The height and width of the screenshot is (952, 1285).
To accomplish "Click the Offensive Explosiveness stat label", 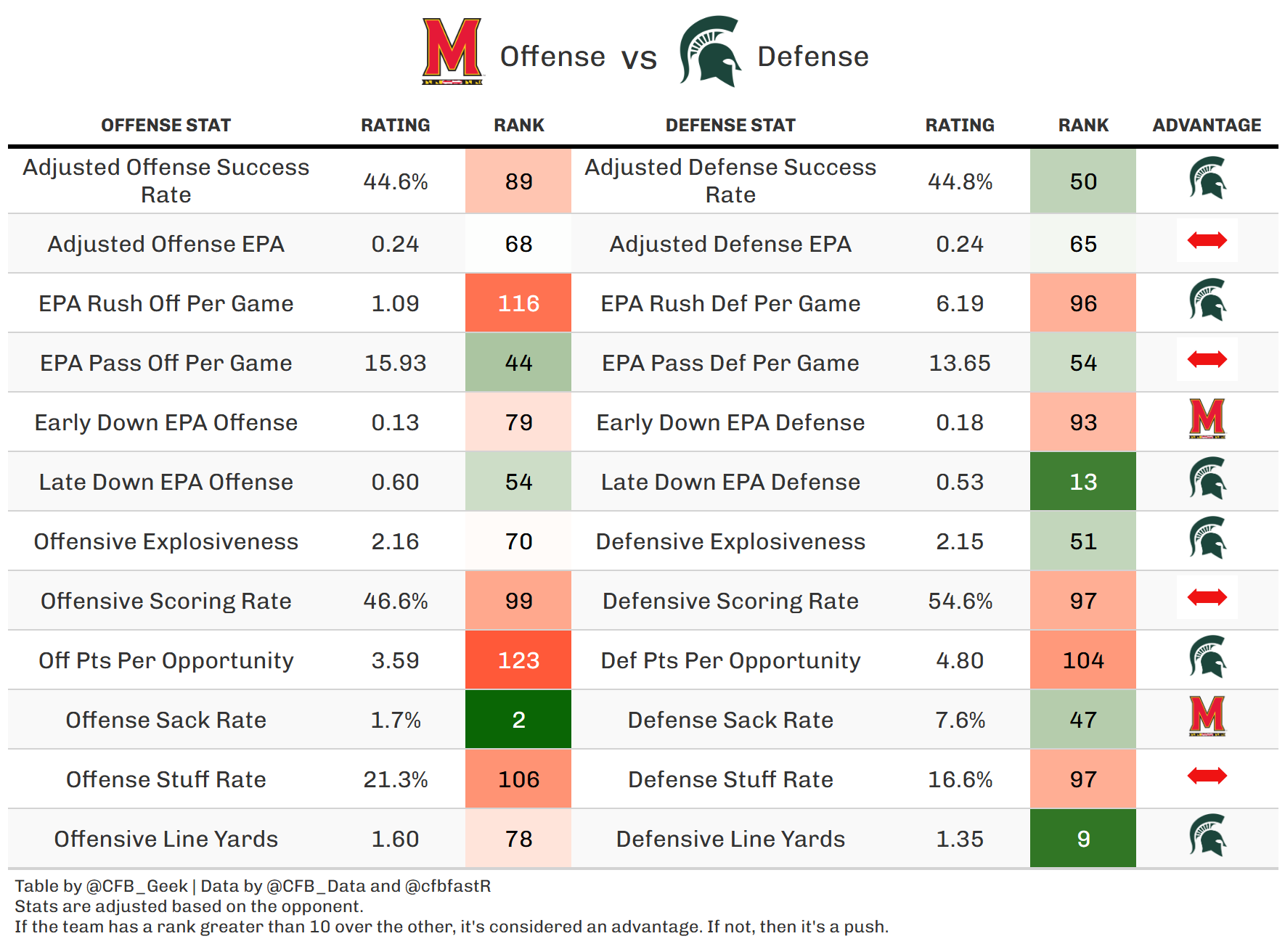I will click(166, 541).
